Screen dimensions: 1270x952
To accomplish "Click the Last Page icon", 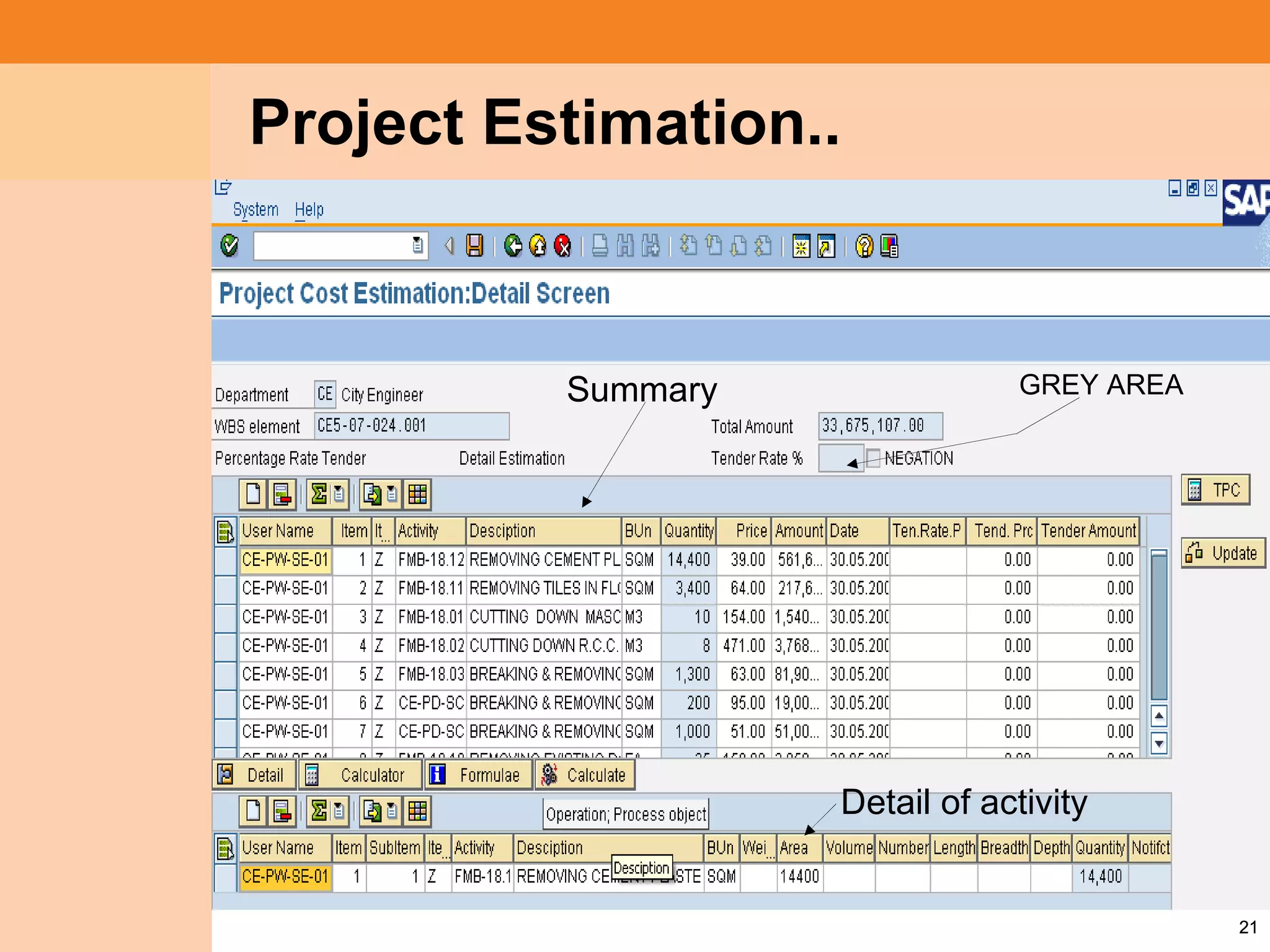I will coord(763,246).
